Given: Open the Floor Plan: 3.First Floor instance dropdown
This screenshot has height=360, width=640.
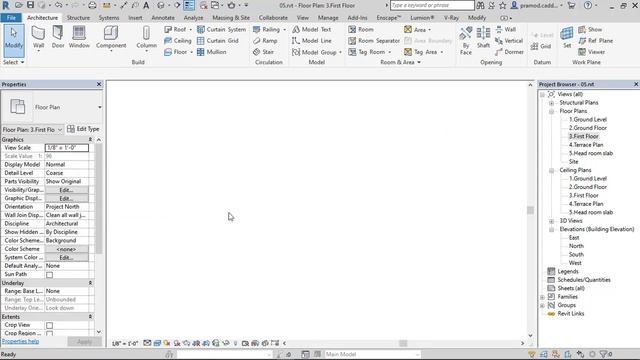Looking at the screenshot, I should coord(60,129).
